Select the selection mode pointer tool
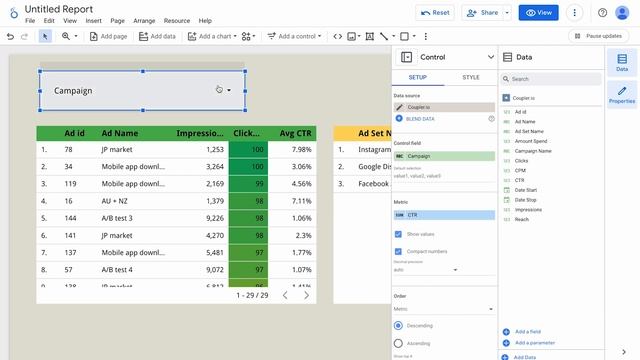Screen dimensions: 640x360 (45, 36)
